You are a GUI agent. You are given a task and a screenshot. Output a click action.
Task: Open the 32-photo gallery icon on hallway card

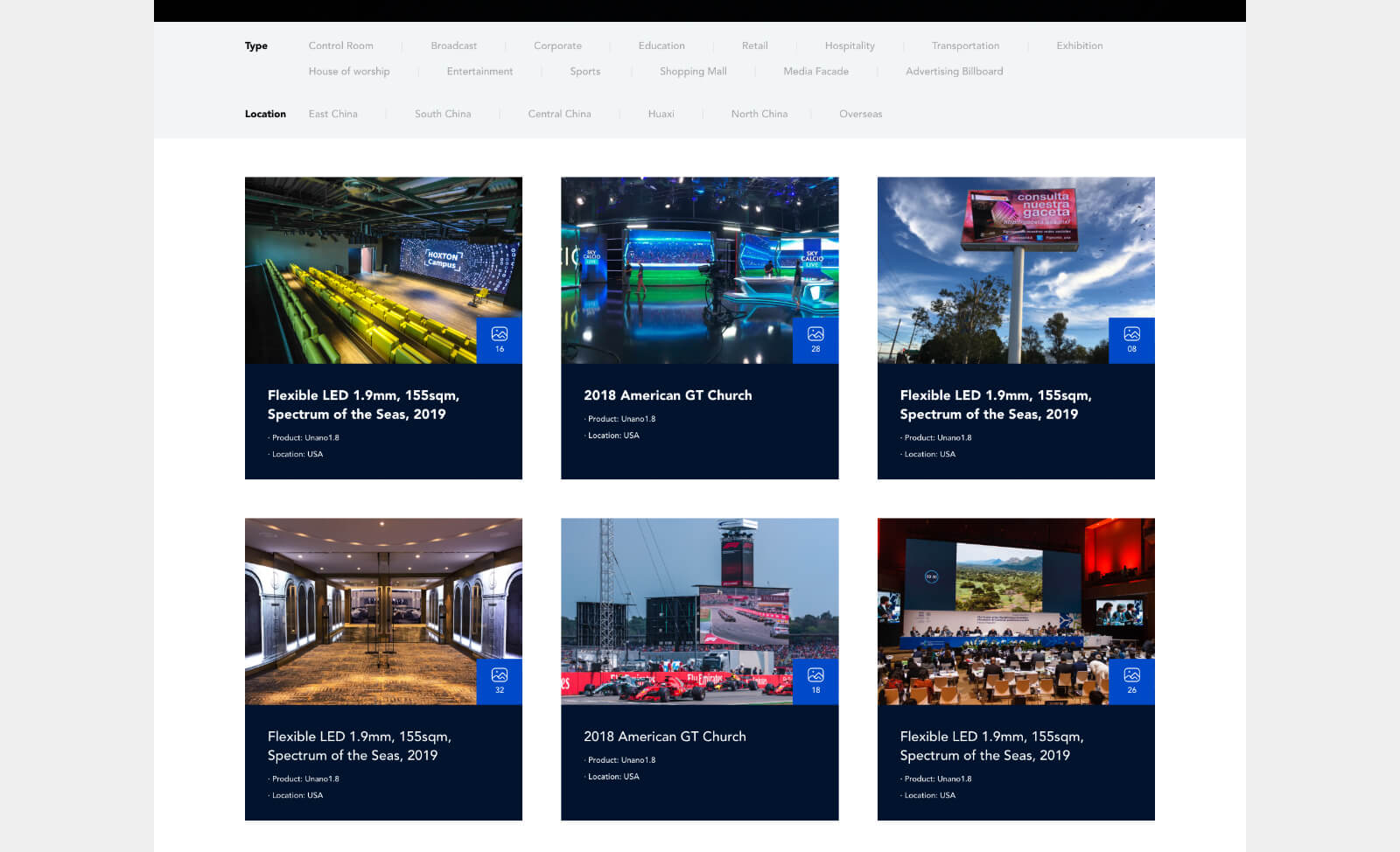(499, 681)
